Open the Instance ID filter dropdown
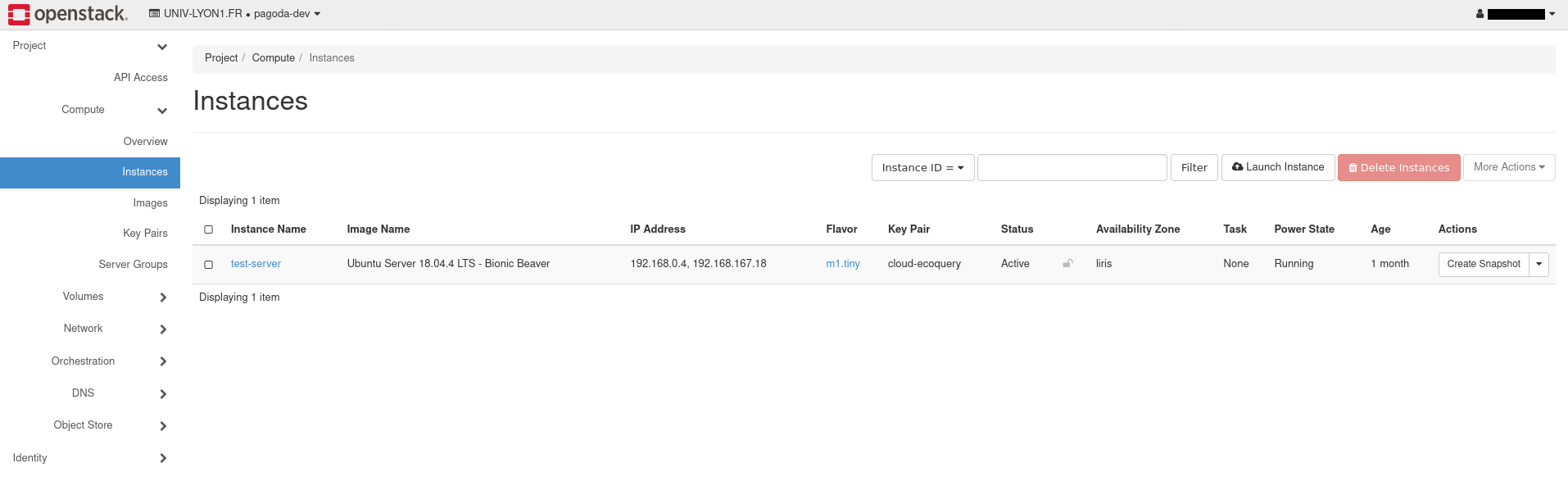The width and height of the screenshot is (1568, 486). pyautogui.click(x=922, y=168)
